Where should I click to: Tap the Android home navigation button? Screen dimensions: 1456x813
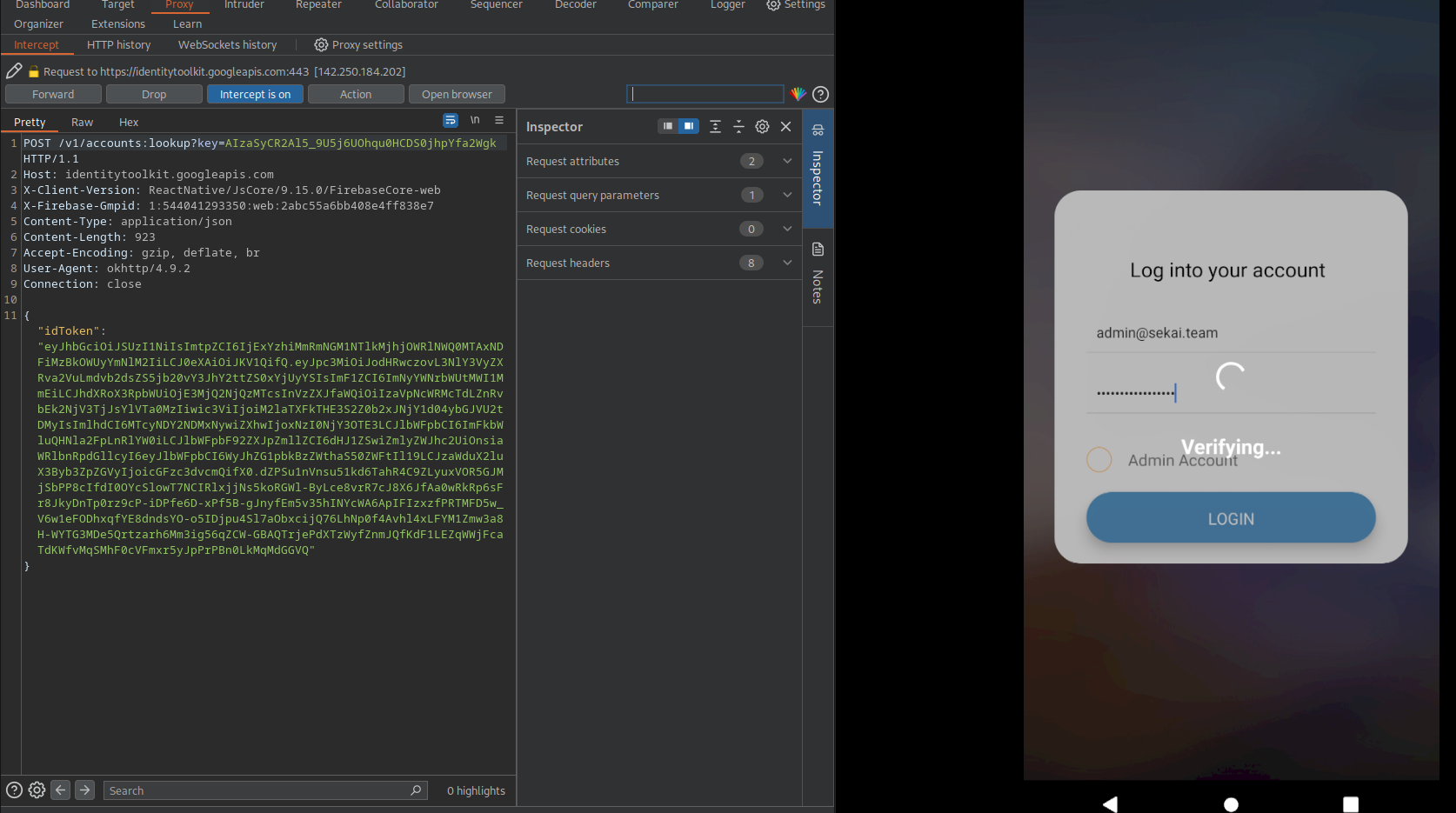tap(1231, 804)
